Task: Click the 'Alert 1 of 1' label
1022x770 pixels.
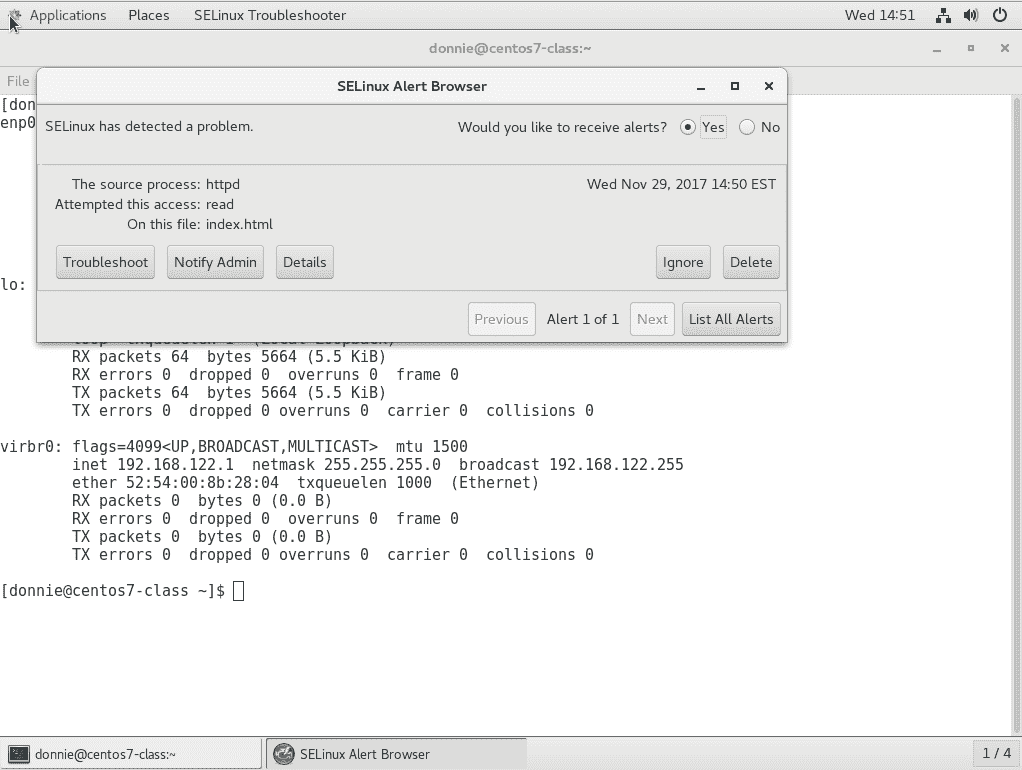Action: [x=583, y=319]
